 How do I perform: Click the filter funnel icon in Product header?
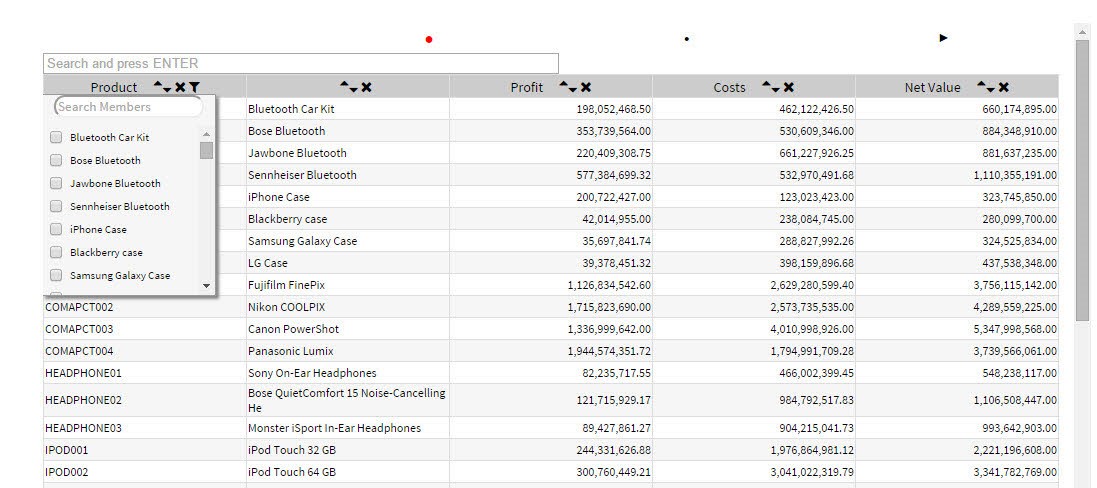tap(194, 88)
